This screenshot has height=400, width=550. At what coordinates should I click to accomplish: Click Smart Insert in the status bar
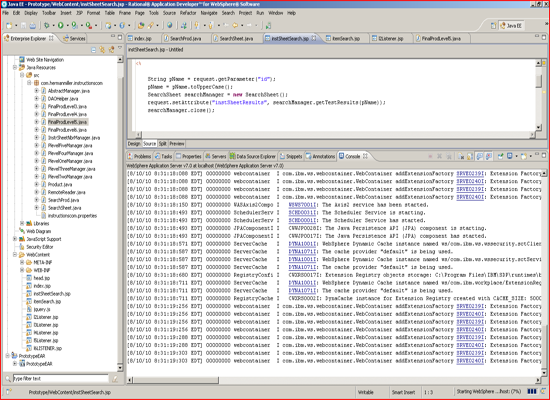click(403, 392)
